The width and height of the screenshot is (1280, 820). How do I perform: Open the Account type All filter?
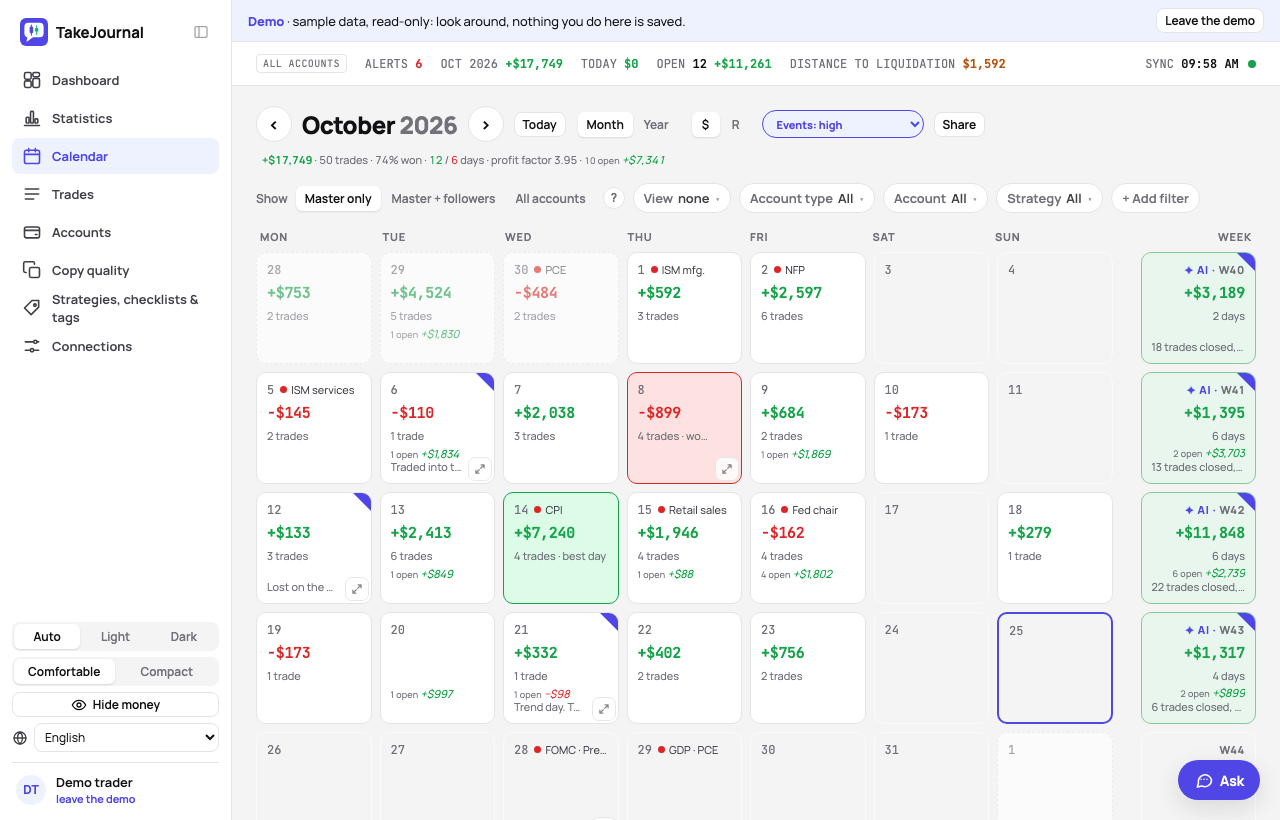[x=807, y=198]
